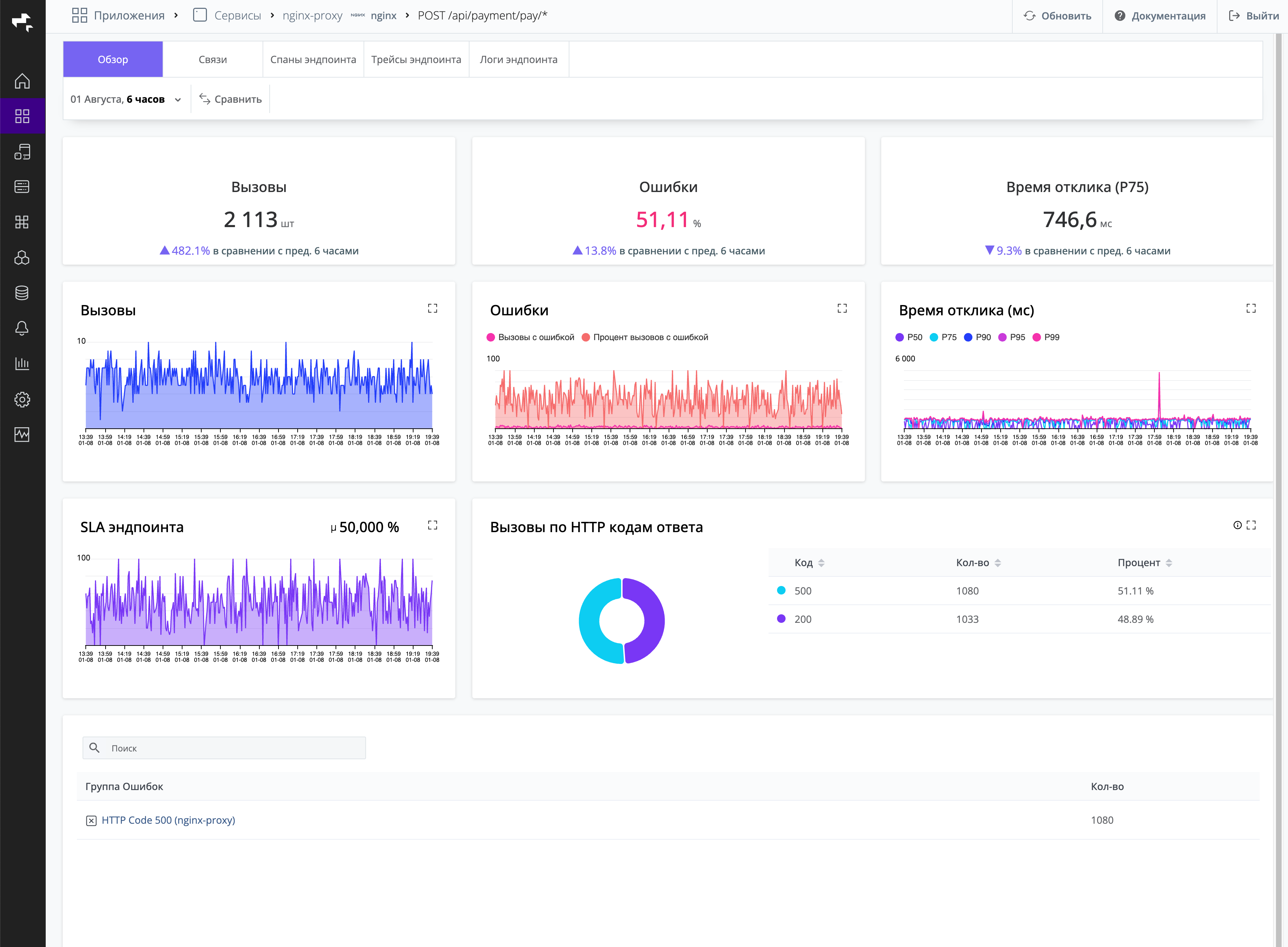Open the monitoring pulse icon in sidebar
Viewport: 1288px width, 947px height.
point(22,434)
